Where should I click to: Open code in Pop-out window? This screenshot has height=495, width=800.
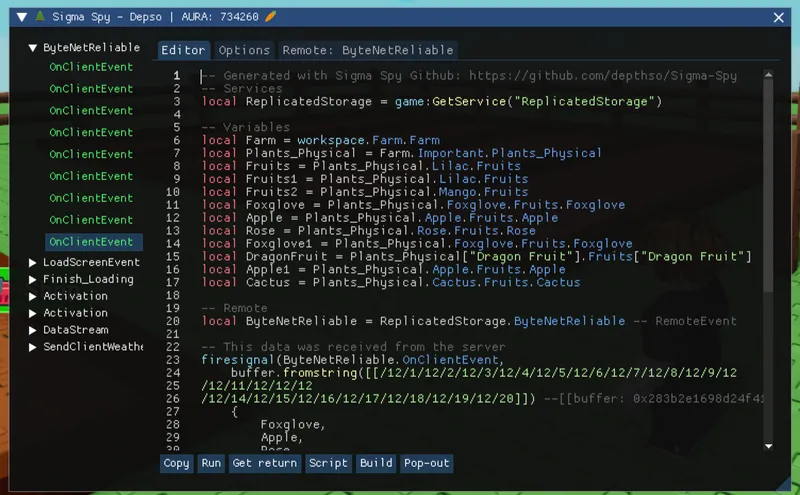426,463
